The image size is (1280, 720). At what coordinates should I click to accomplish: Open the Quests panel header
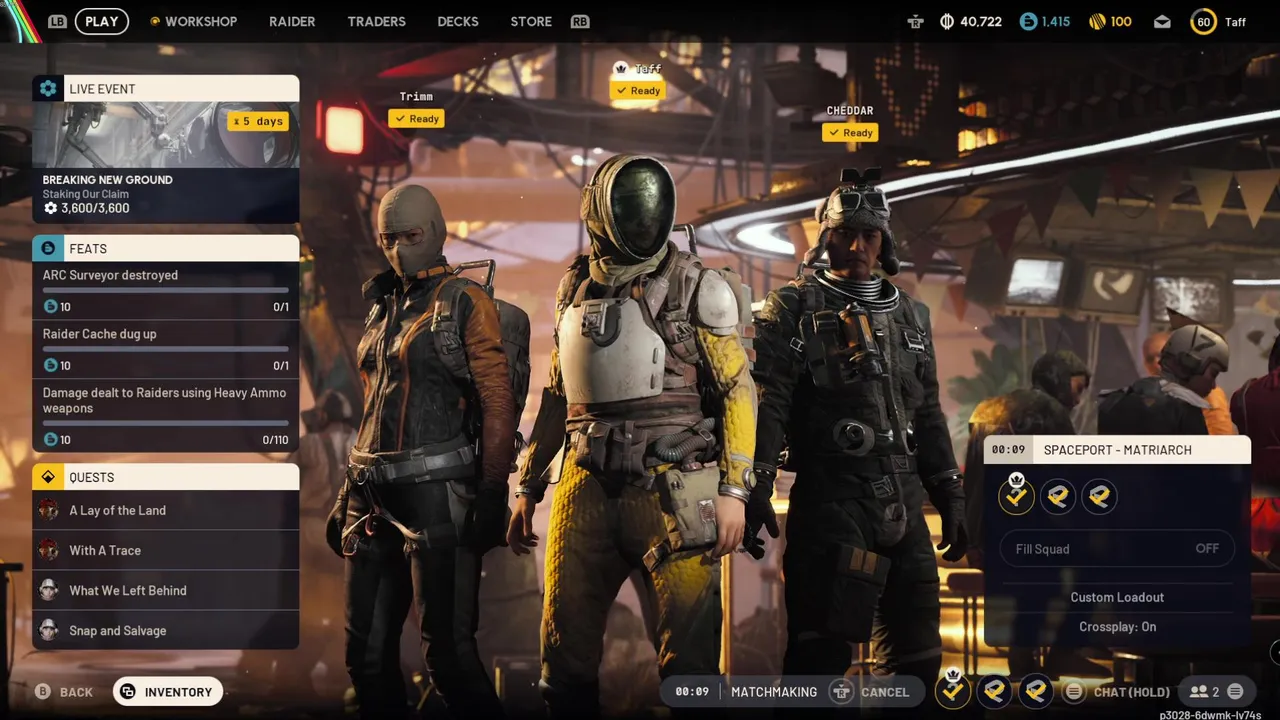coord(165,477)
